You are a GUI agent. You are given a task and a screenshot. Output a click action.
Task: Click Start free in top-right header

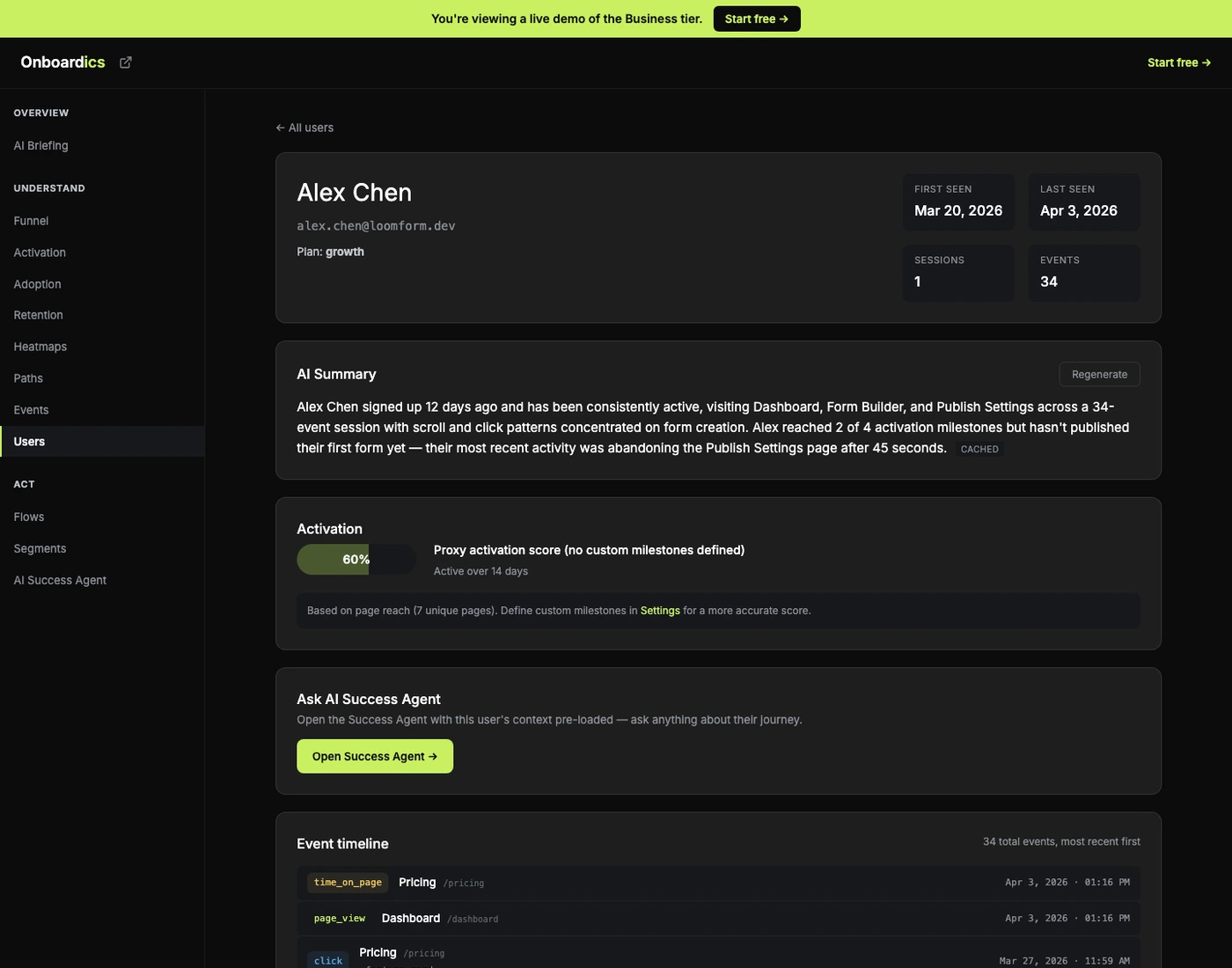pos(1178,62)
